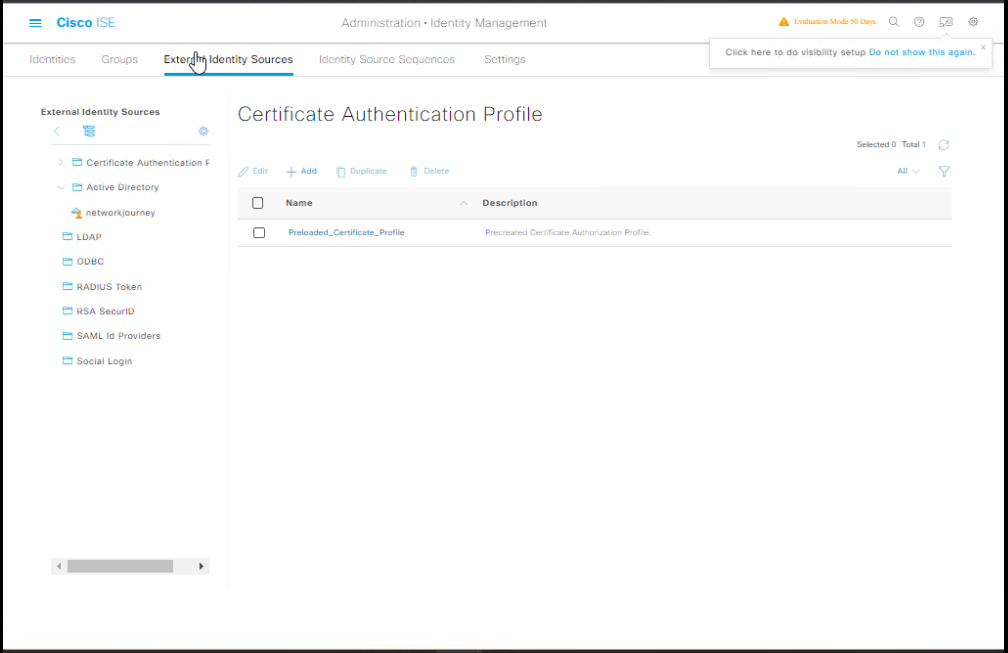Image resolution: width=1008 pixels, height=653 pixels.
Task: Click the RSA SecurID folder icon
Action: pyautogui.click(x=67, y=310)
